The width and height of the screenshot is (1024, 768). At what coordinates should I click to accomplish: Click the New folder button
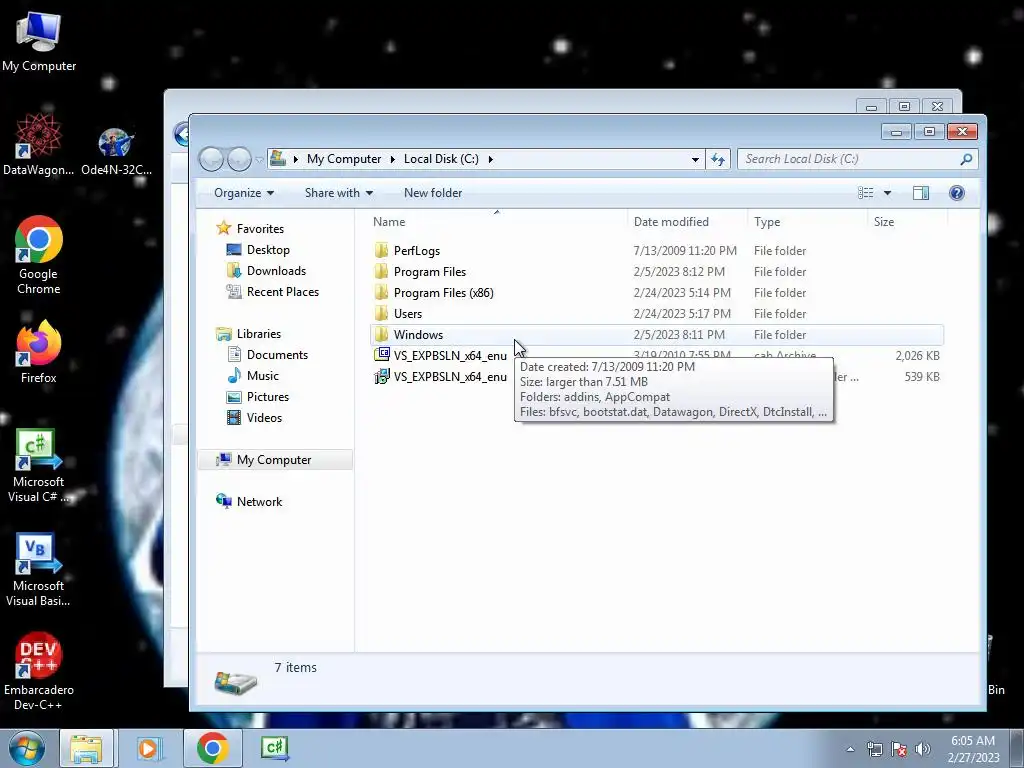tap(432, 193)
